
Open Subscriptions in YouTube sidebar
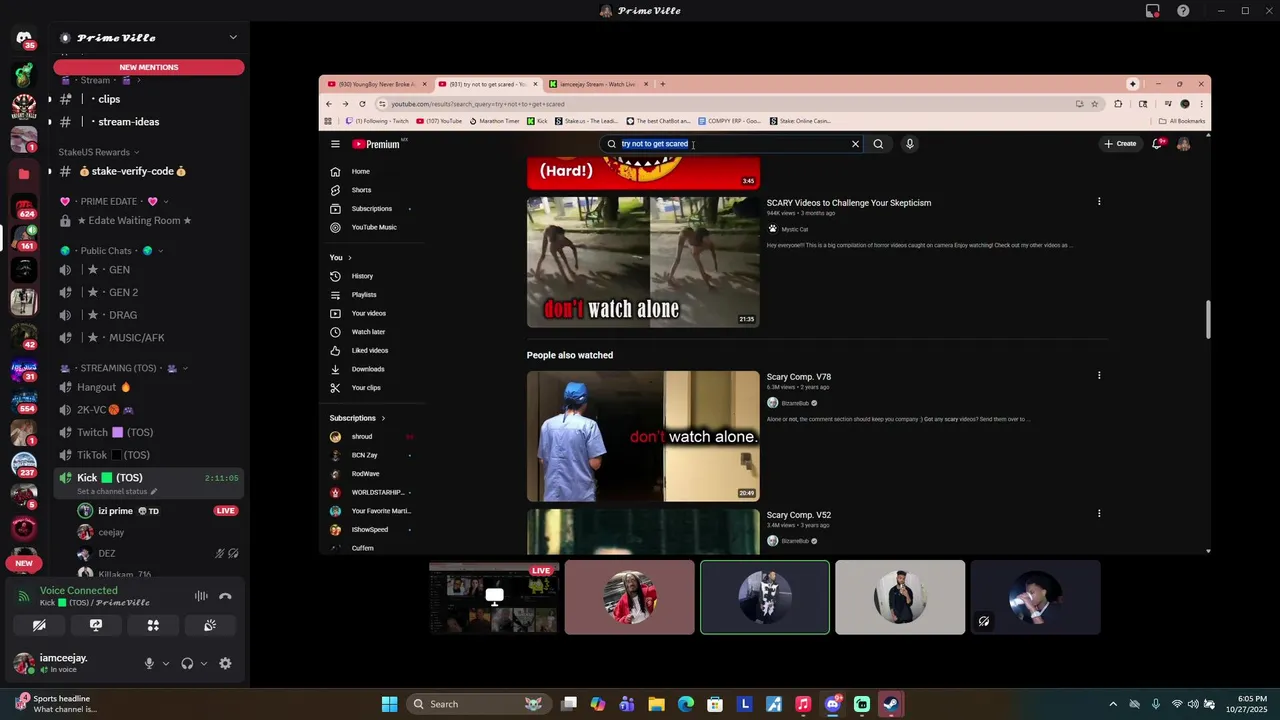click(x=372, y=209)
